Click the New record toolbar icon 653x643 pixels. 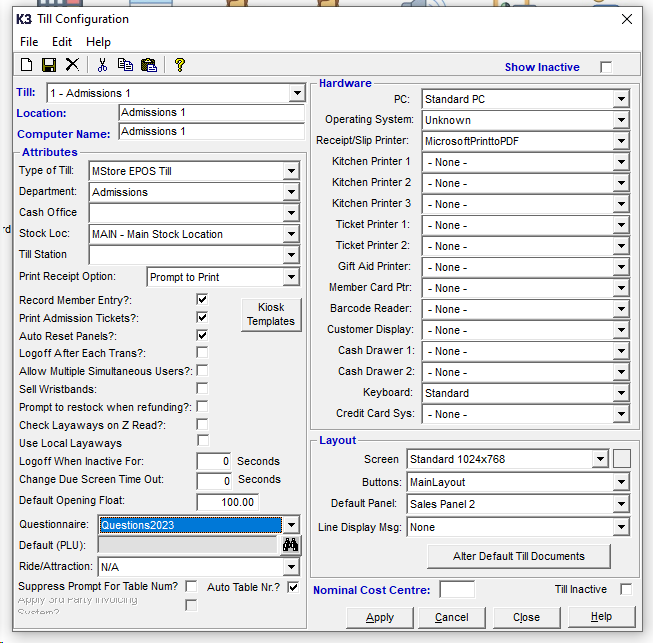pos(27,65)
